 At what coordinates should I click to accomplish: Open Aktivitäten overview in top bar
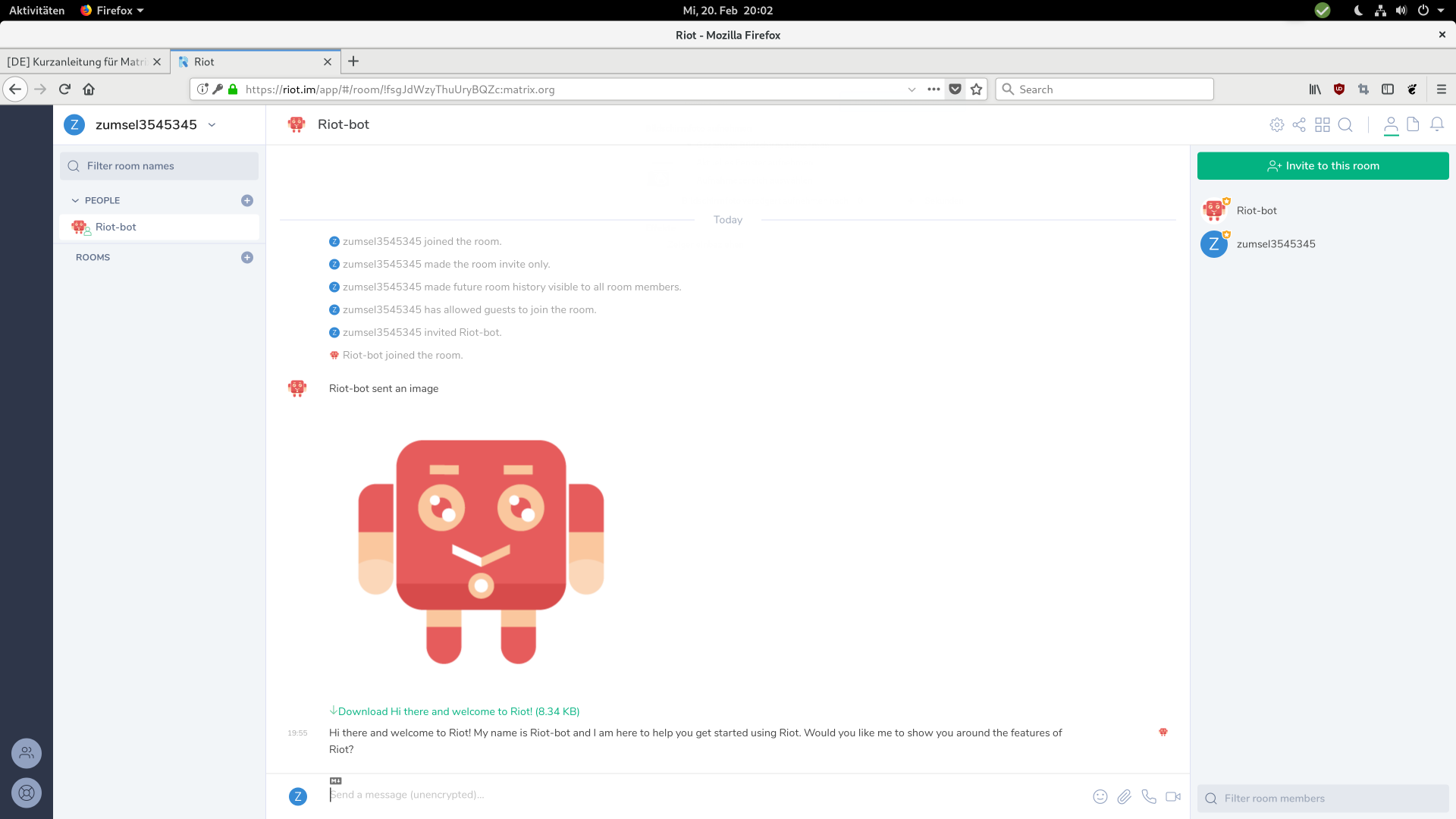[36, 11]
